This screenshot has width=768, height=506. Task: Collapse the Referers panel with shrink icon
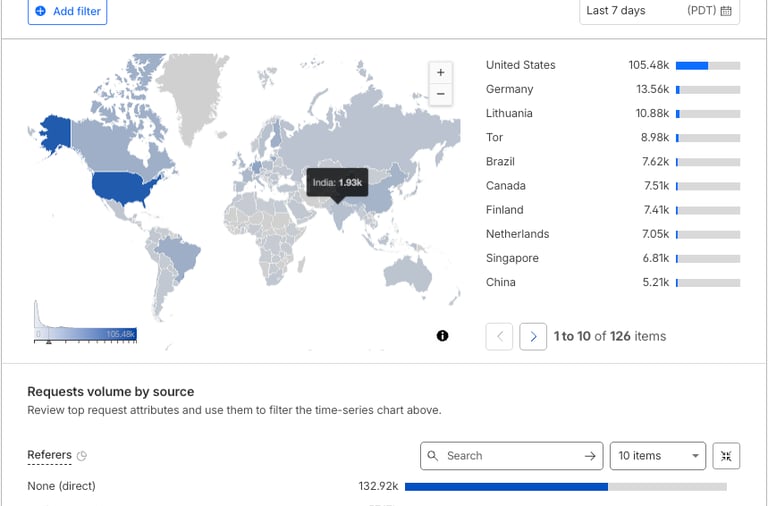[726, 456]
